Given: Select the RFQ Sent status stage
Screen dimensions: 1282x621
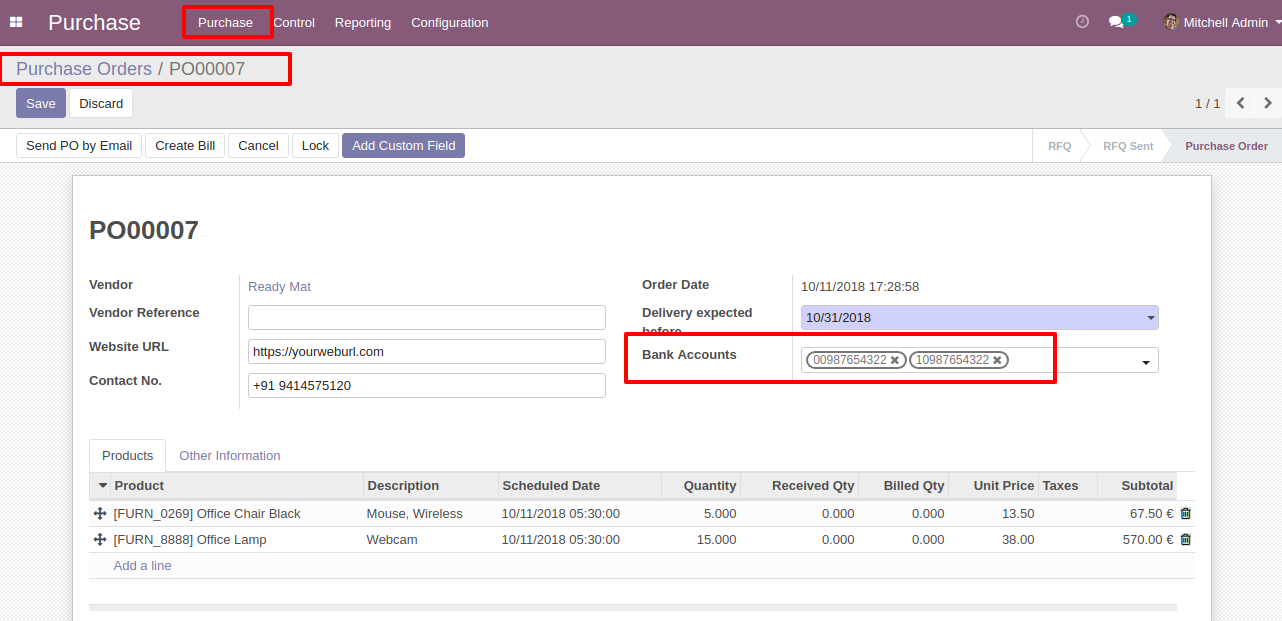Looking at the screenshot, I should (x=1127, y=146).
